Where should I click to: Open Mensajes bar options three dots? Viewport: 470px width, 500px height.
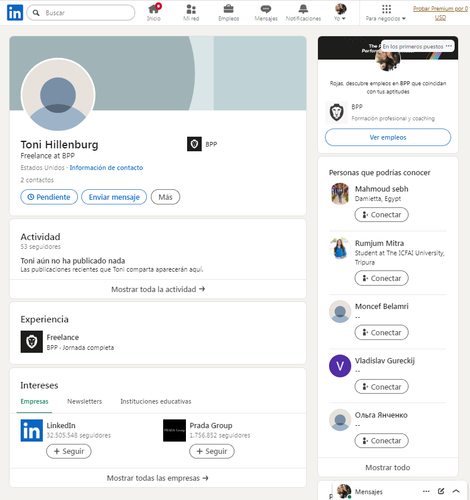click(x=426, y=491)
